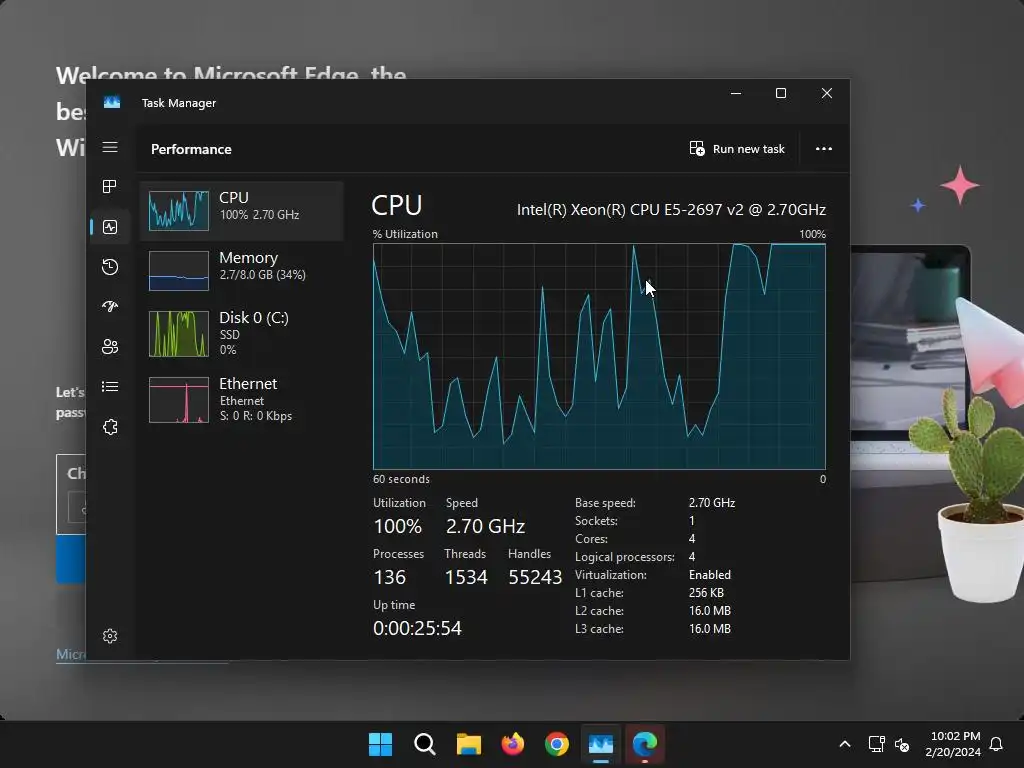The height and width of the screenshot is (768, 1024).
Task: Open File Explorer from the taskbar
Action: coord(468,744)
